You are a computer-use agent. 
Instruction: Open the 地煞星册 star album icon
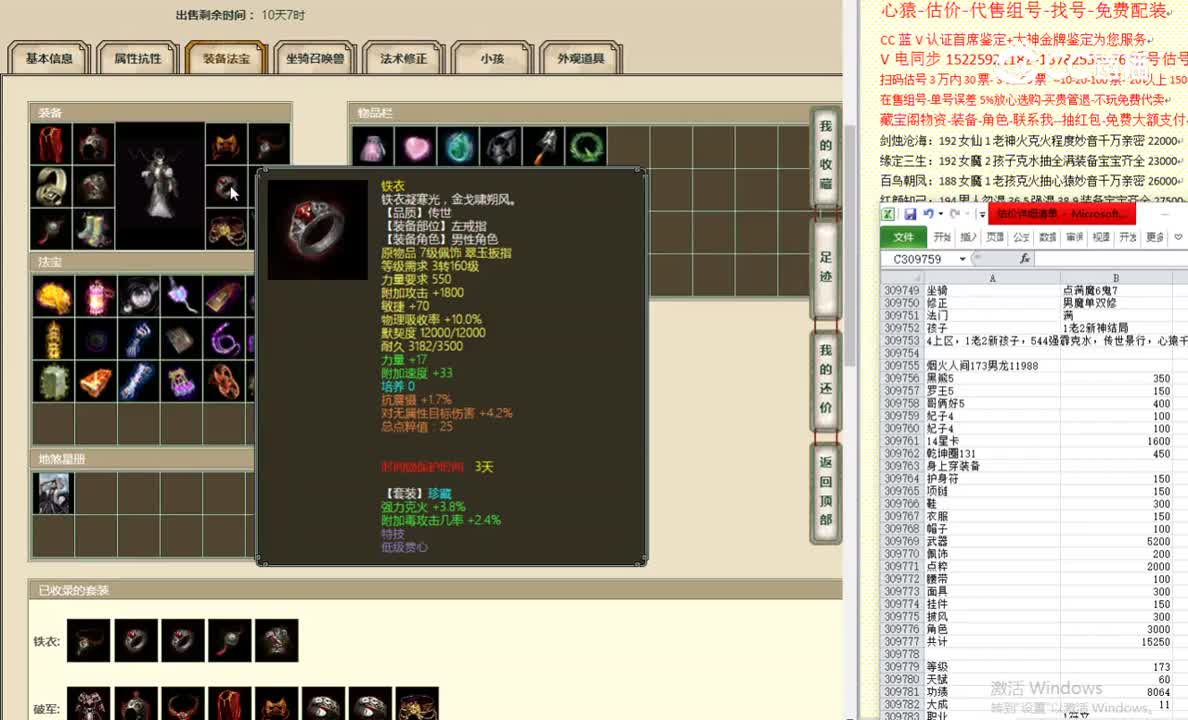click(54, 491)
